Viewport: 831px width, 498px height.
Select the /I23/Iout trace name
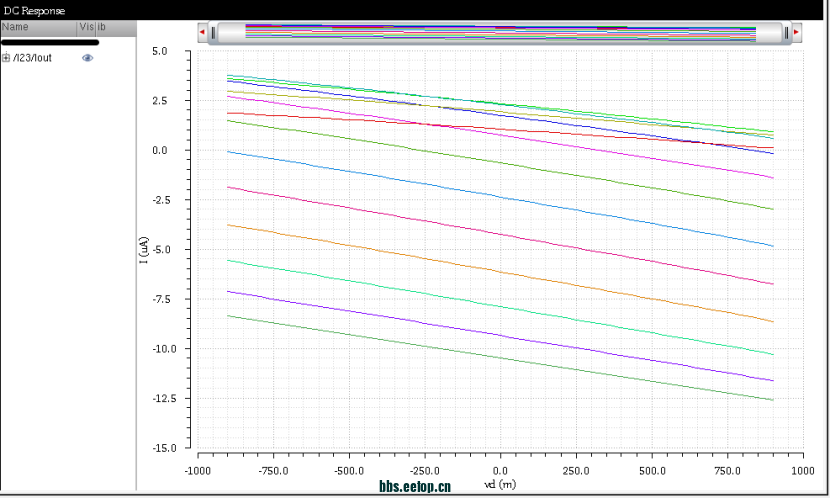[x=32, y=58]
